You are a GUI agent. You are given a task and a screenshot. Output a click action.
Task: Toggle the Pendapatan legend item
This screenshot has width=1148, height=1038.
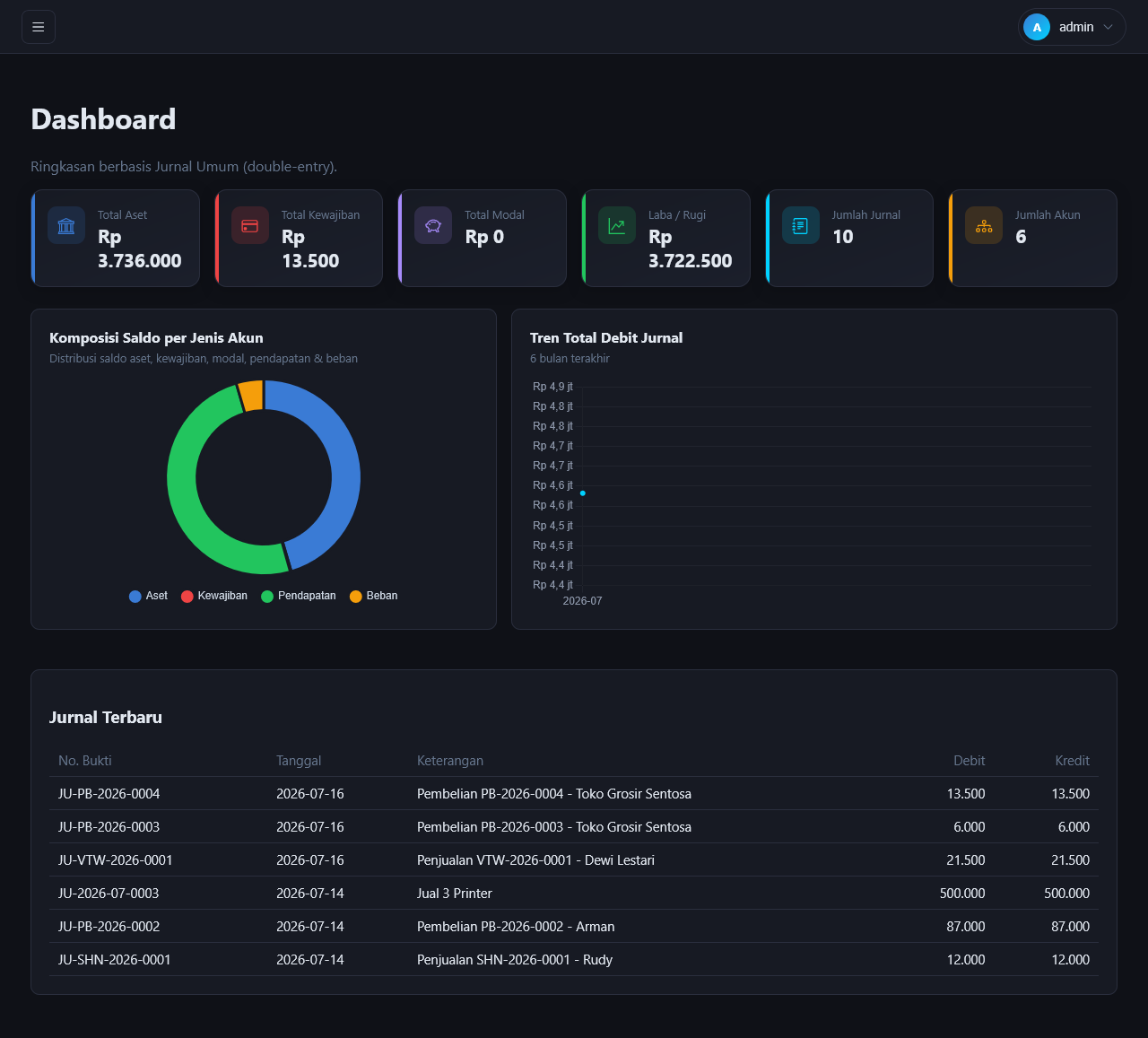299,596
